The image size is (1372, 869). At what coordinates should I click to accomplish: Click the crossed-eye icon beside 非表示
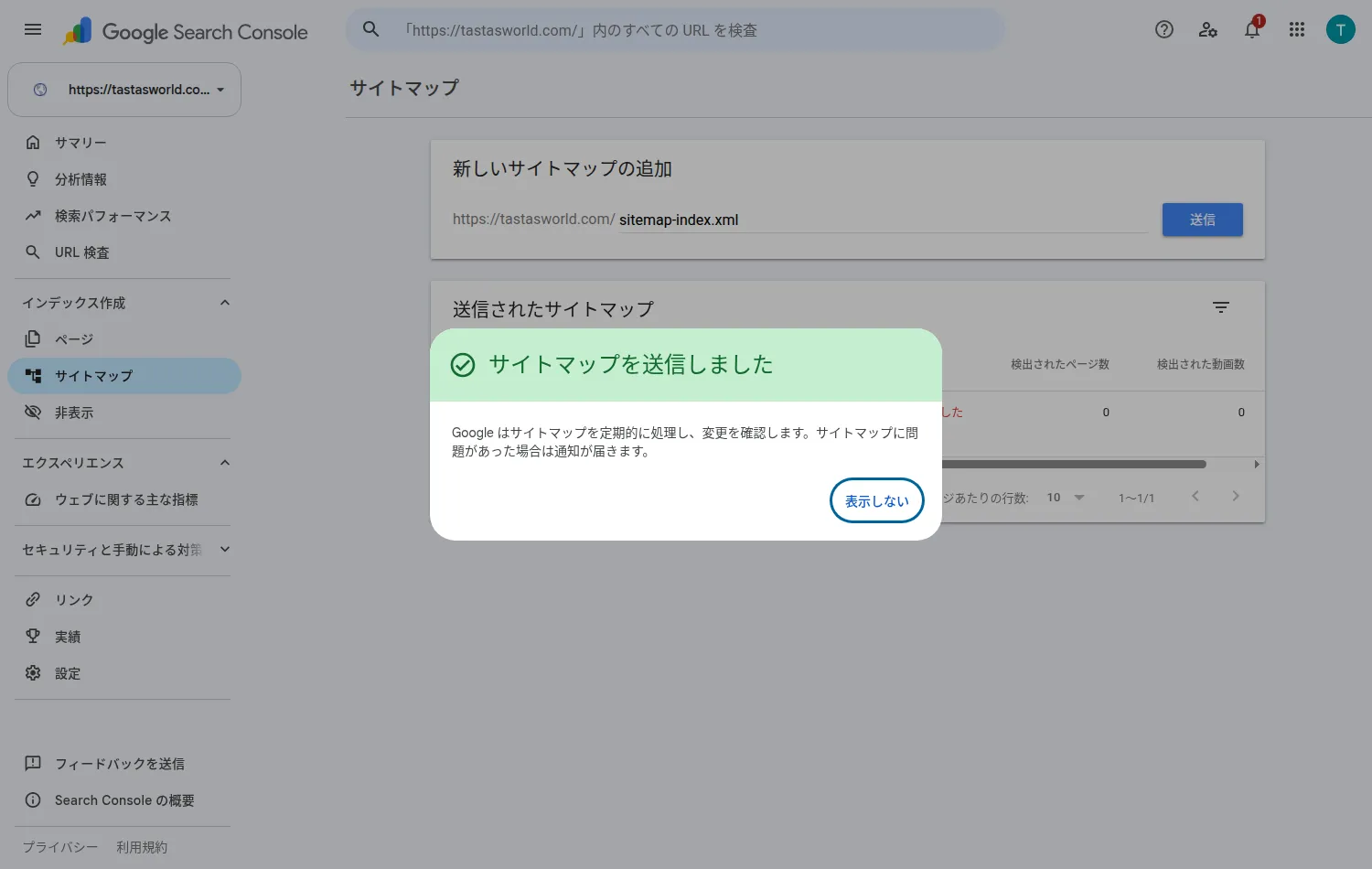33,412
